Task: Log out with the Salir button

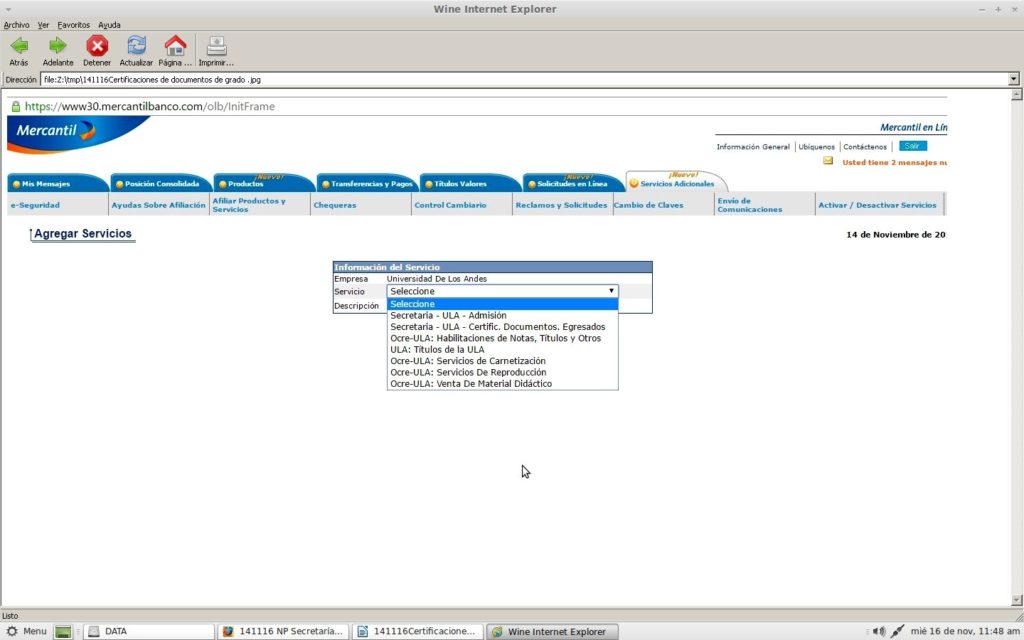Action: point(912,146)
